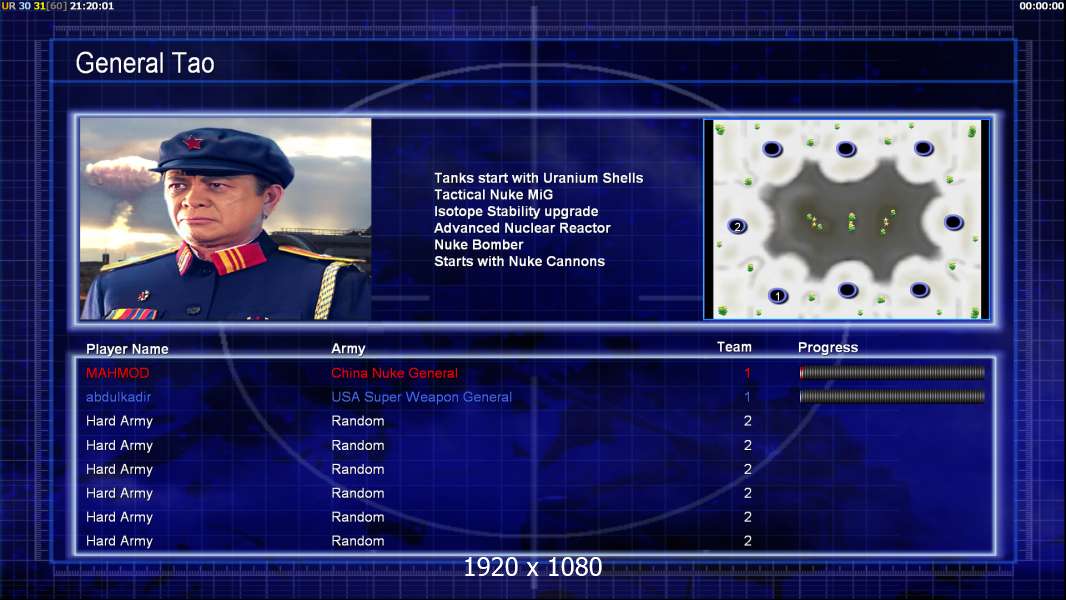Click the "Team" column header
Screen dimensions: 1066x600
point(734,347)
